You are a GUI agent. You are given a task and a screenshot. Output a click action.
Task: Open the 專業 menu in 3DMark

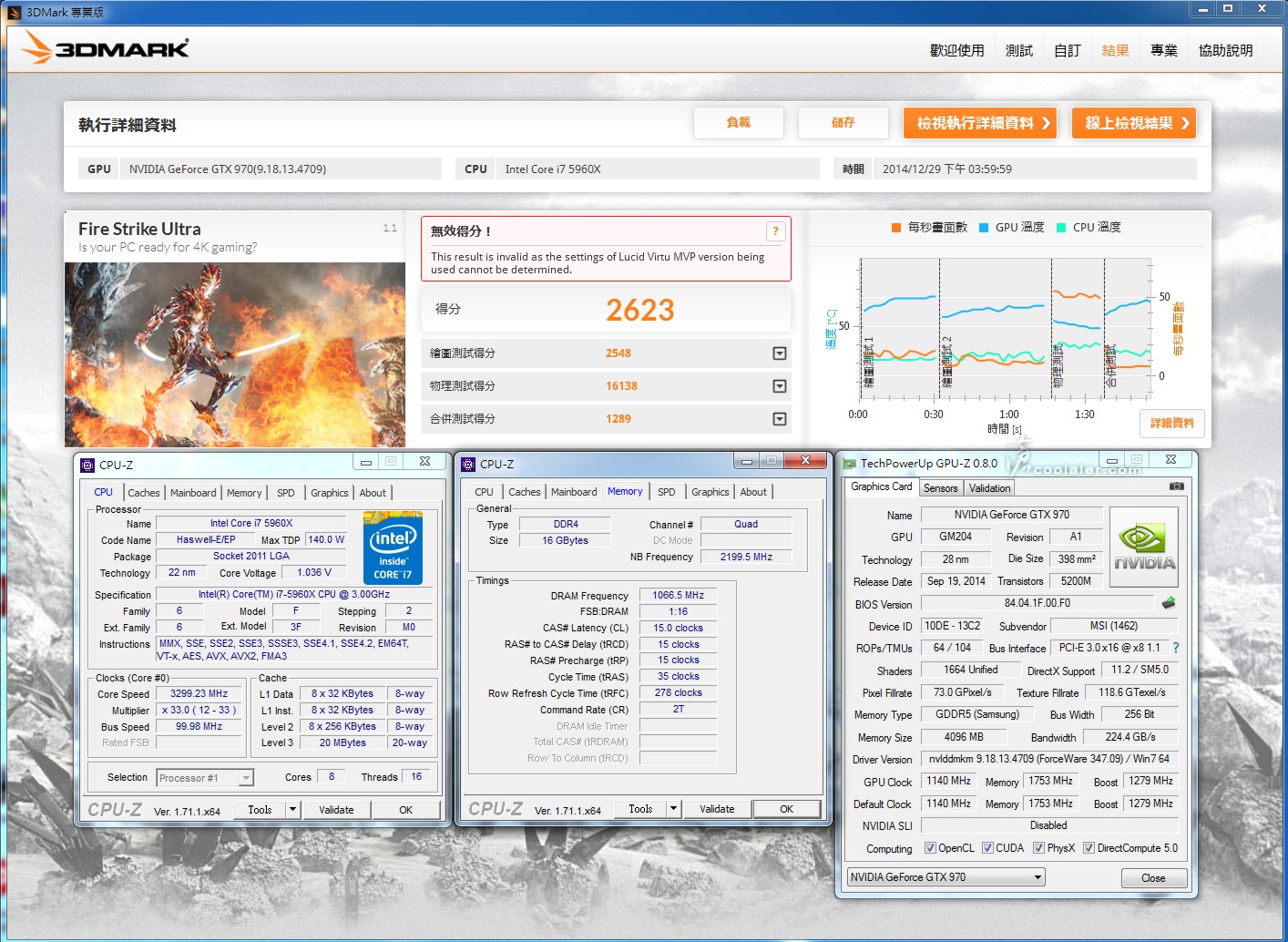point(1164,51)
